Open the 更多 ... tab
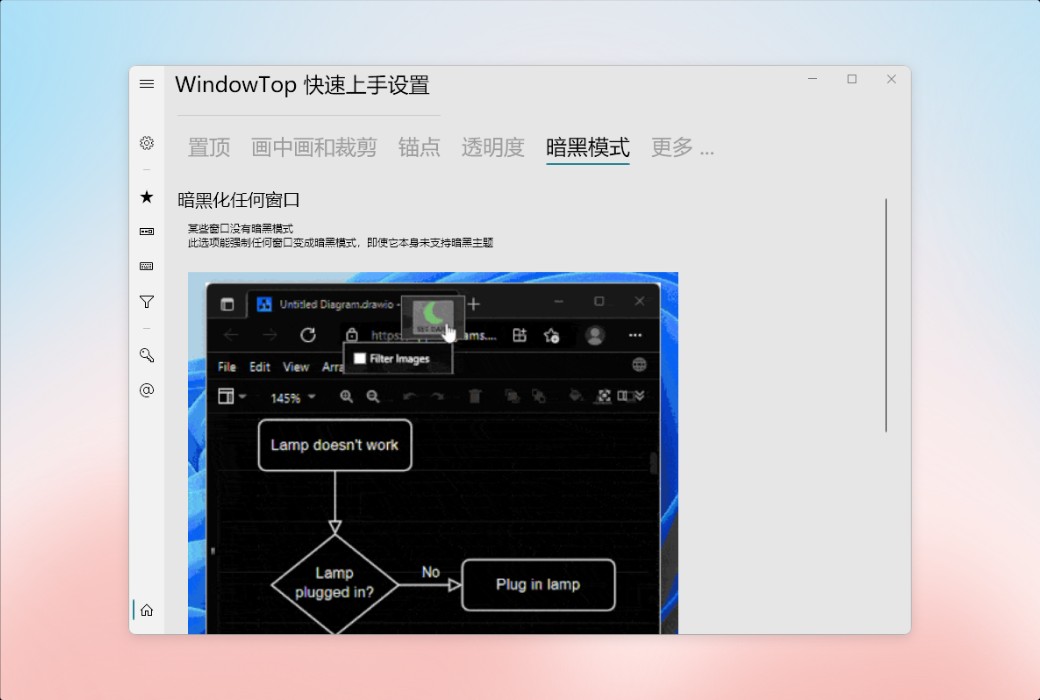Viewport: 1040px width, 700px height. pos(682,147)
